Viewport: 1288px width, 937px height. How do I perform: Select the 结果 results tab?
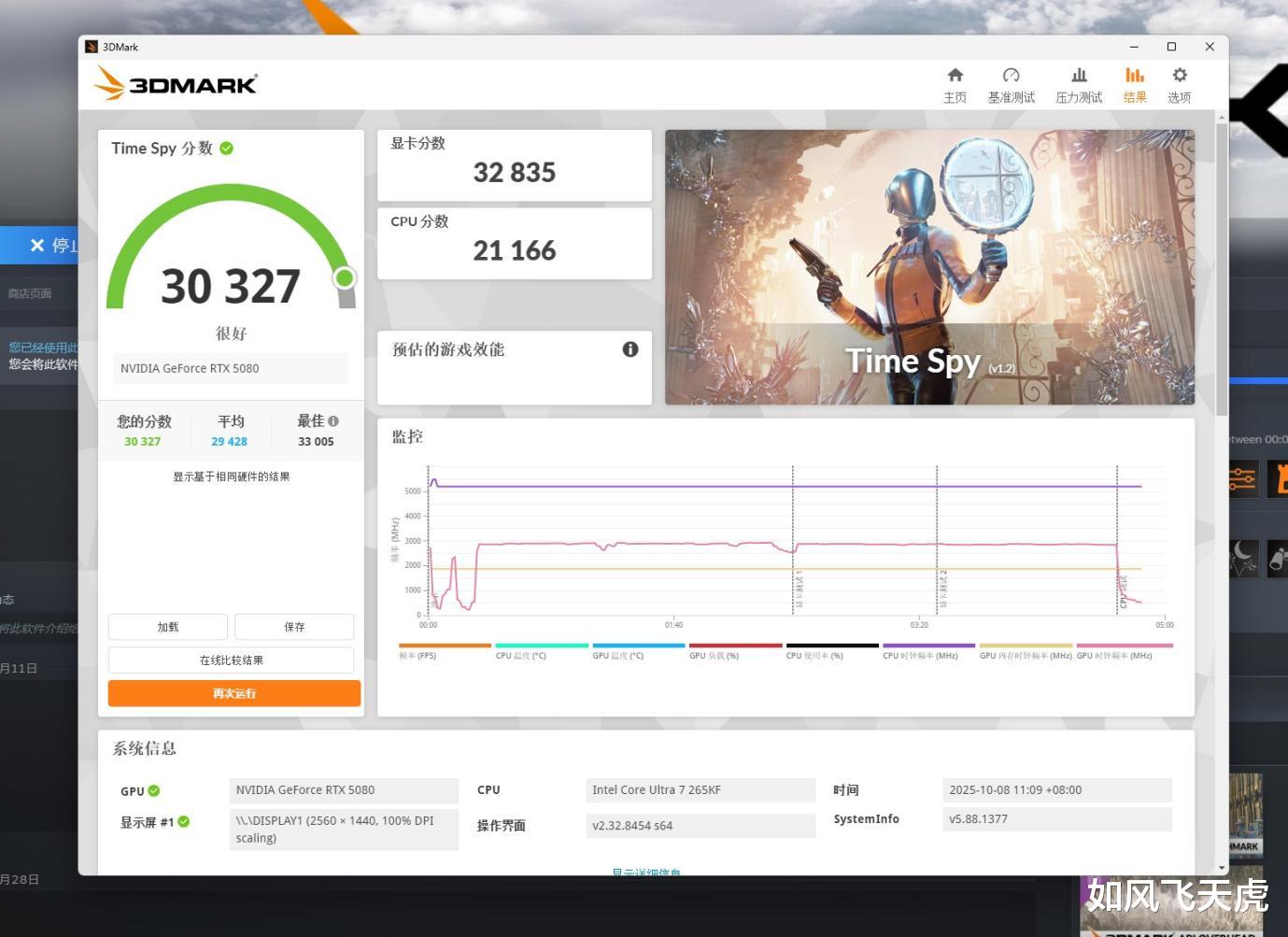[x=1135, y=85]
